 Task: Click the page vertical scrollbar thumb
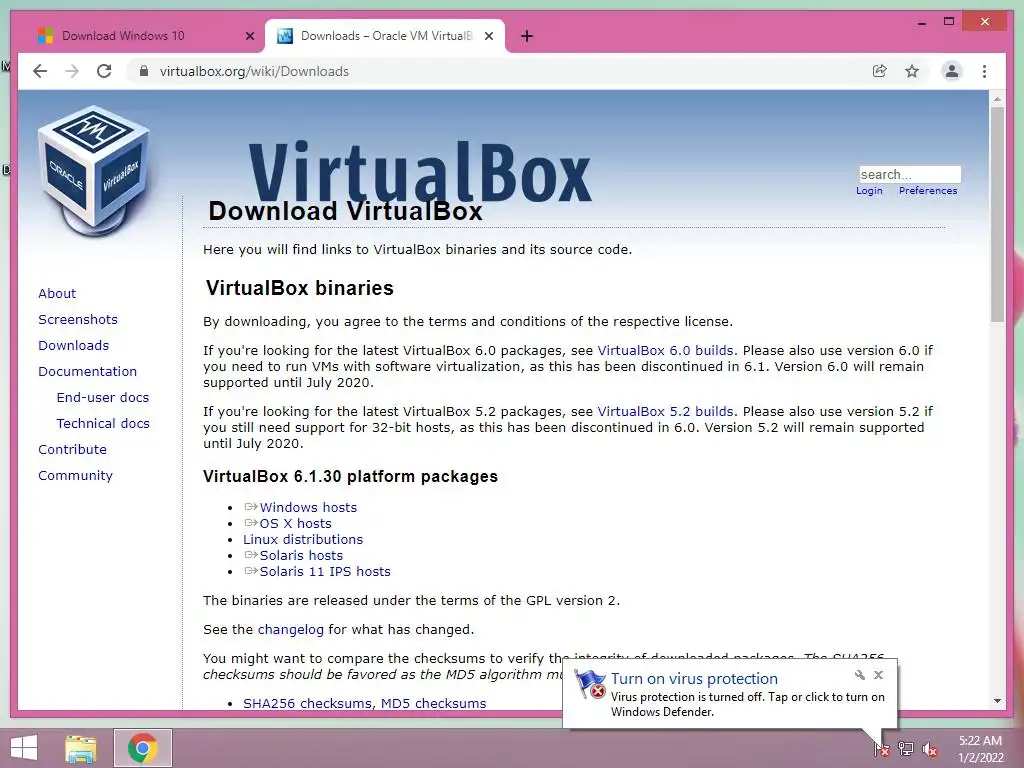pyautogui.click(x=997, y=214)
